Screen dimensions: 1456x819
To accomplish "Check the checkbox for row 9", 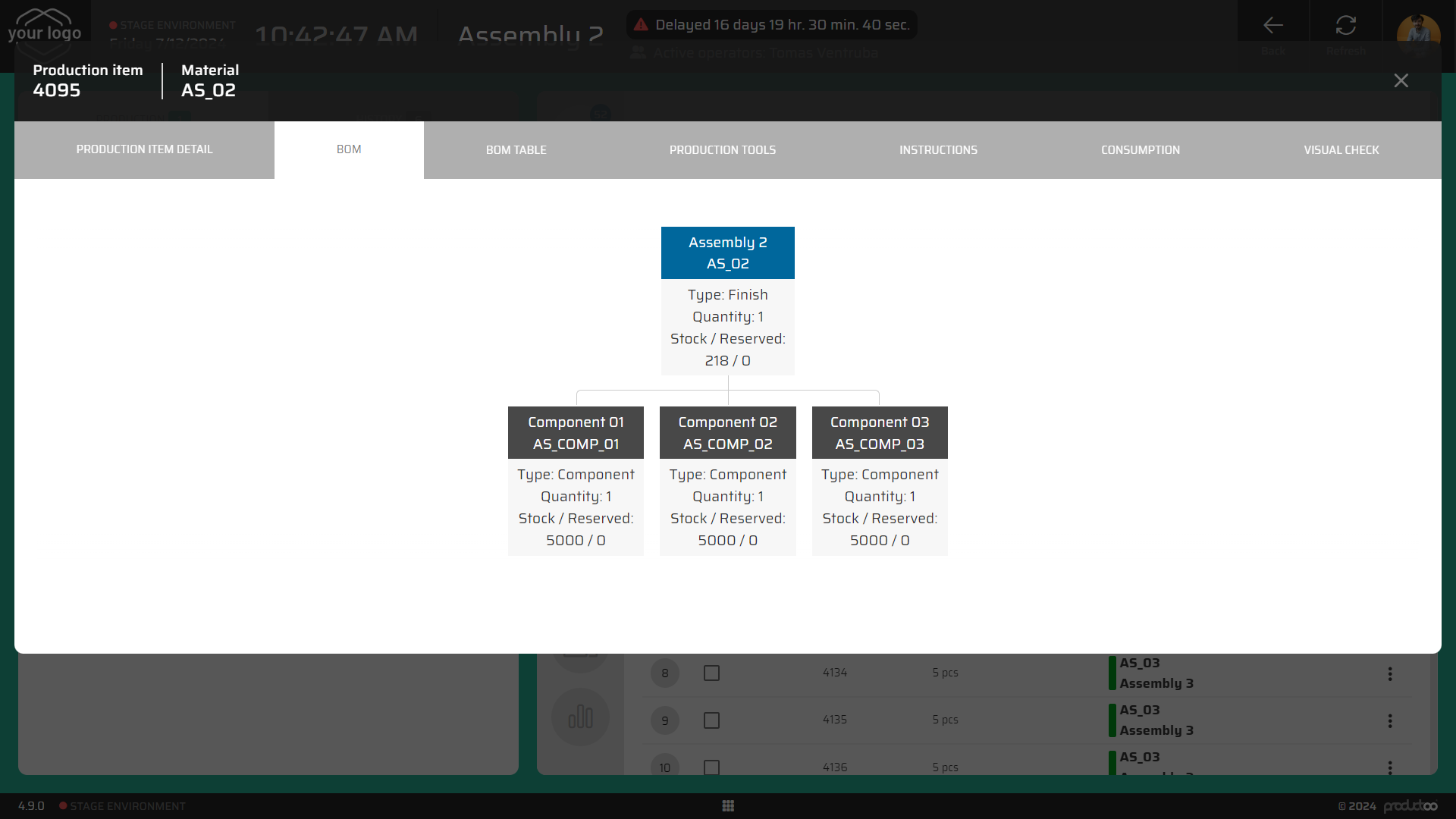I will click(x=711, y=720).
